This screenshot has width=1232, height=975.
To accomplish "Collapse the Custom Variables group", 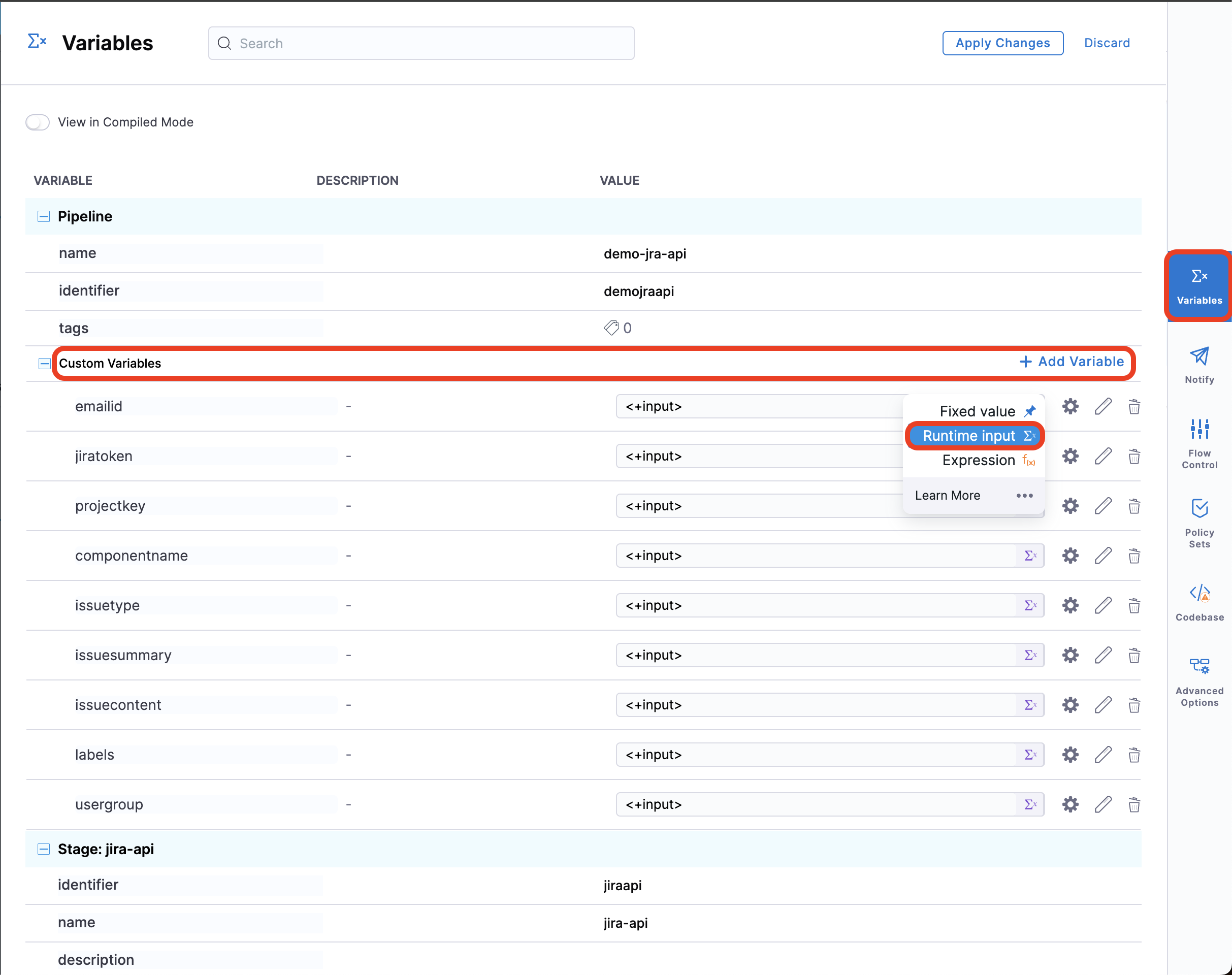I will [44, 364].
